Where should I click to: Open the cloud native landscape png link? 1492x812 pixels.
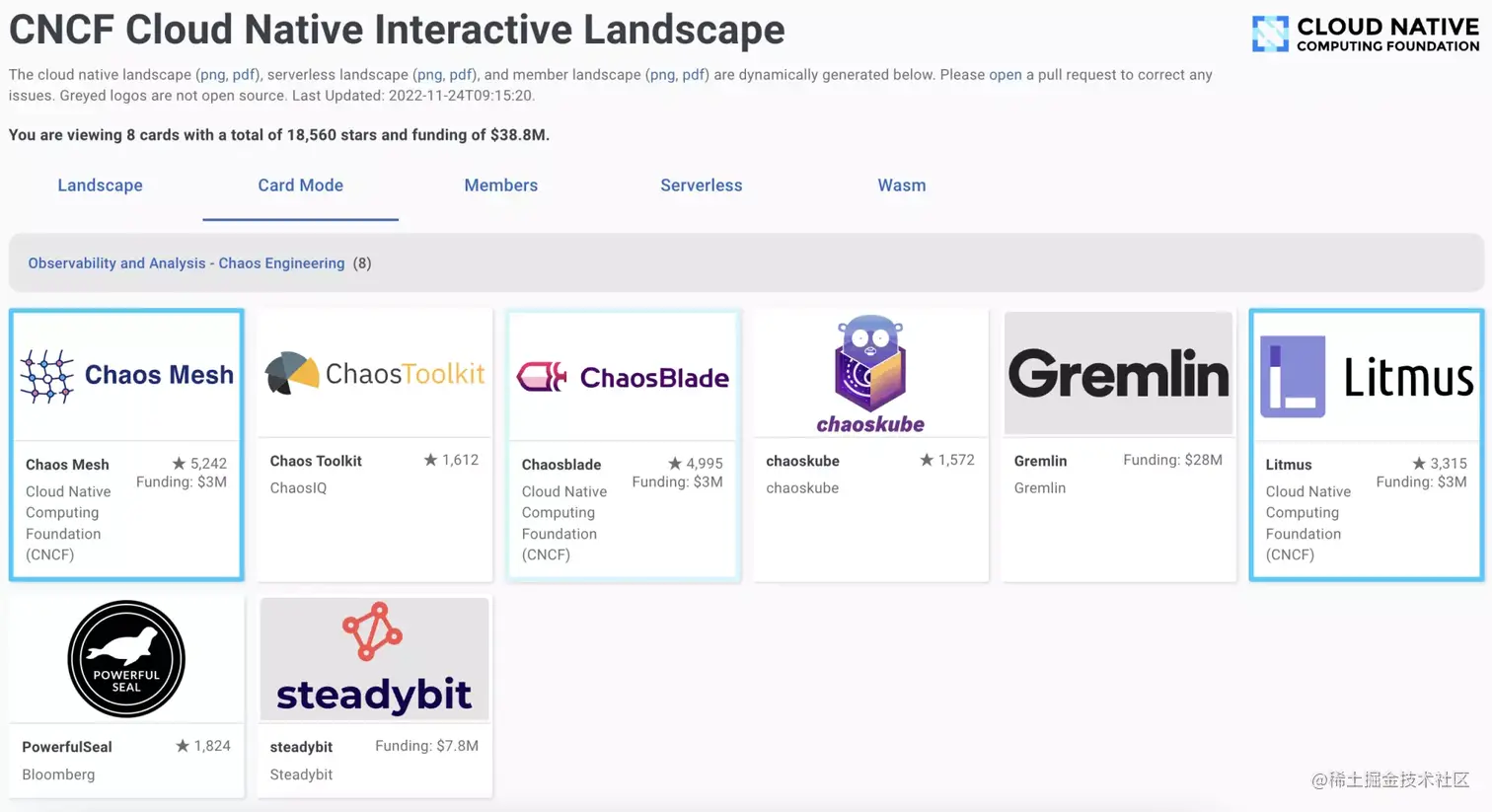212,75
